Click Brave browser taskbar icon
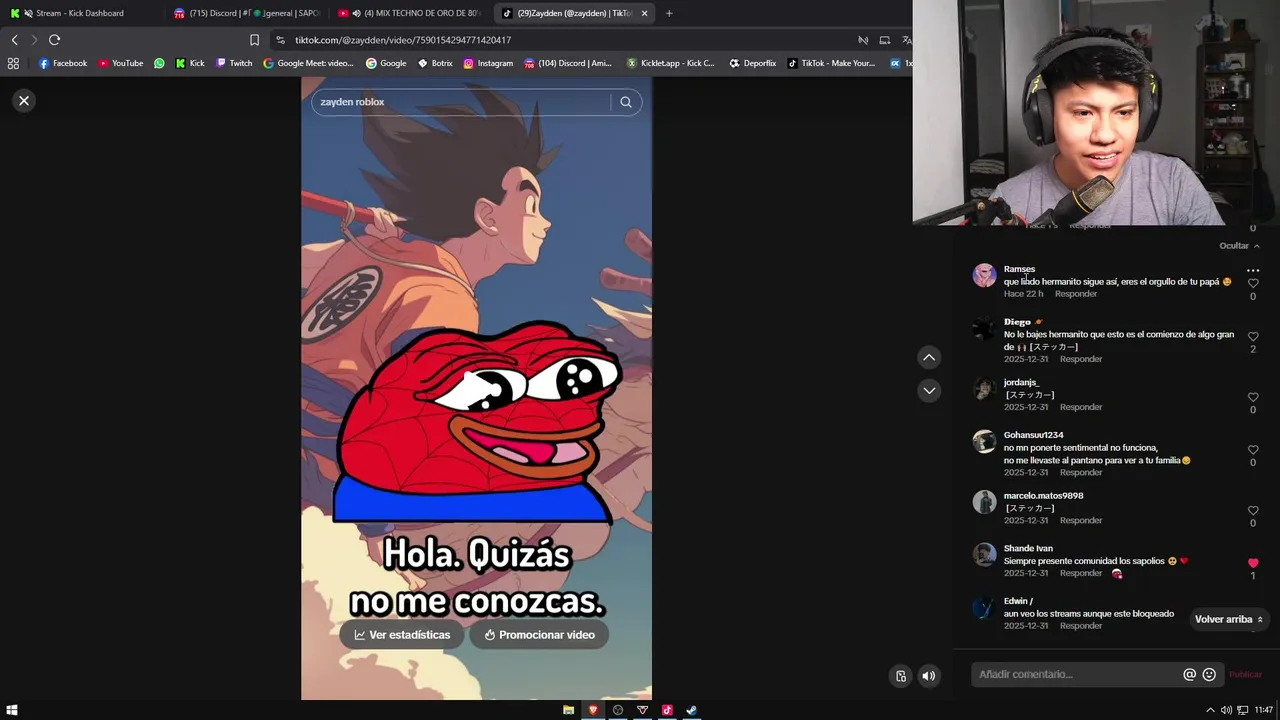Image resolution: width=1280 pixels, height=720 pixels. (x=593, y=710)
